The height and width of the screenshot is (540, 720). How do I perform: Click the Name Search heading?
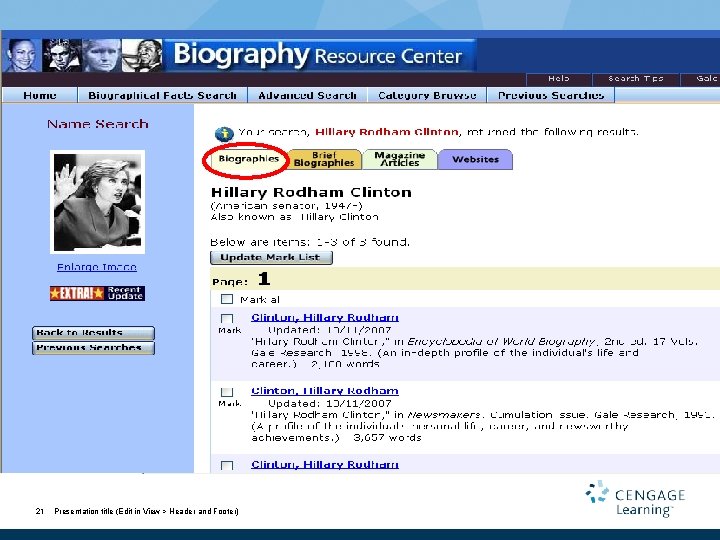tap(98, 124)
